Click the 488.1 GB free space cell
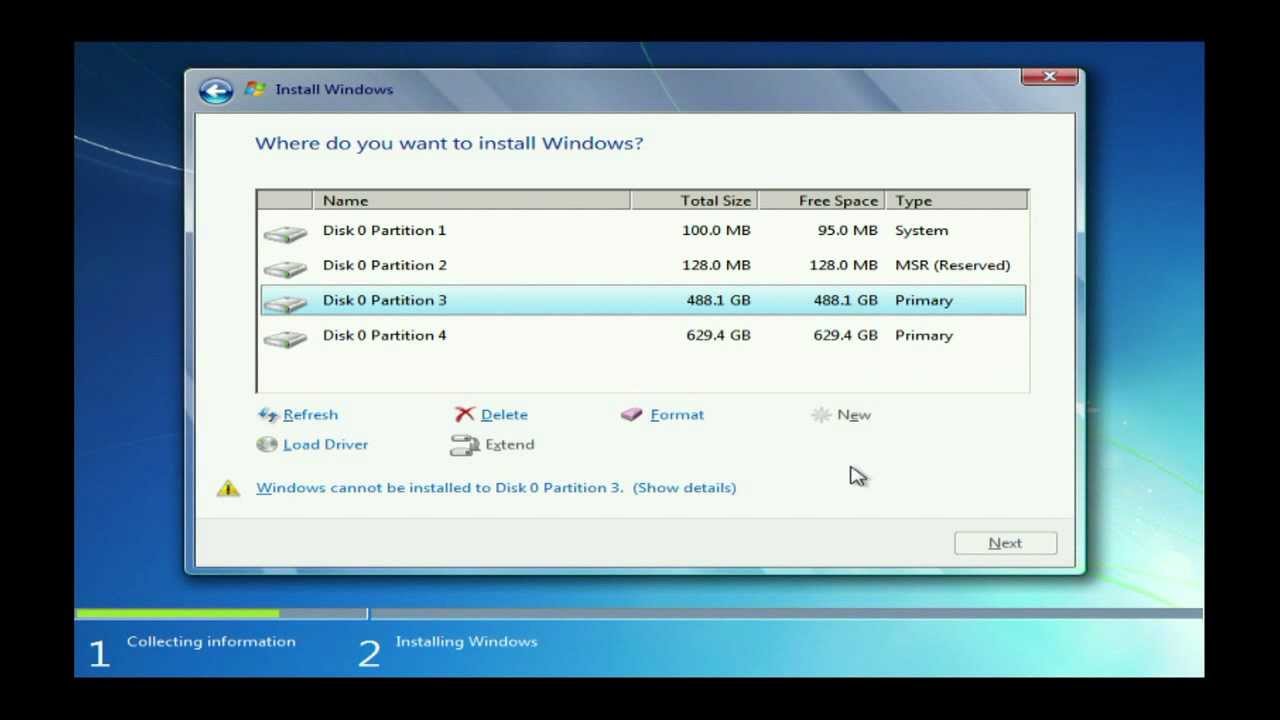 point(845,300)
